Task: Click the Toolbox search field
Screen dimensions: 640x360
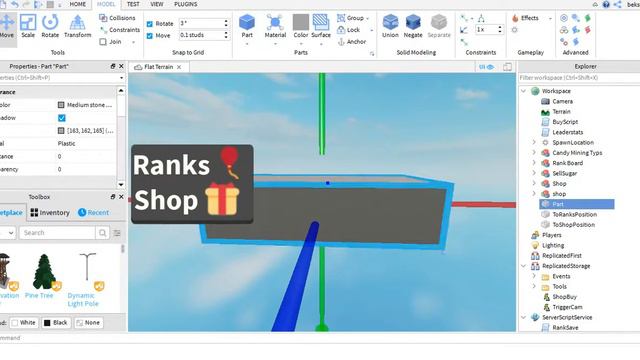Action: [57, 233]
